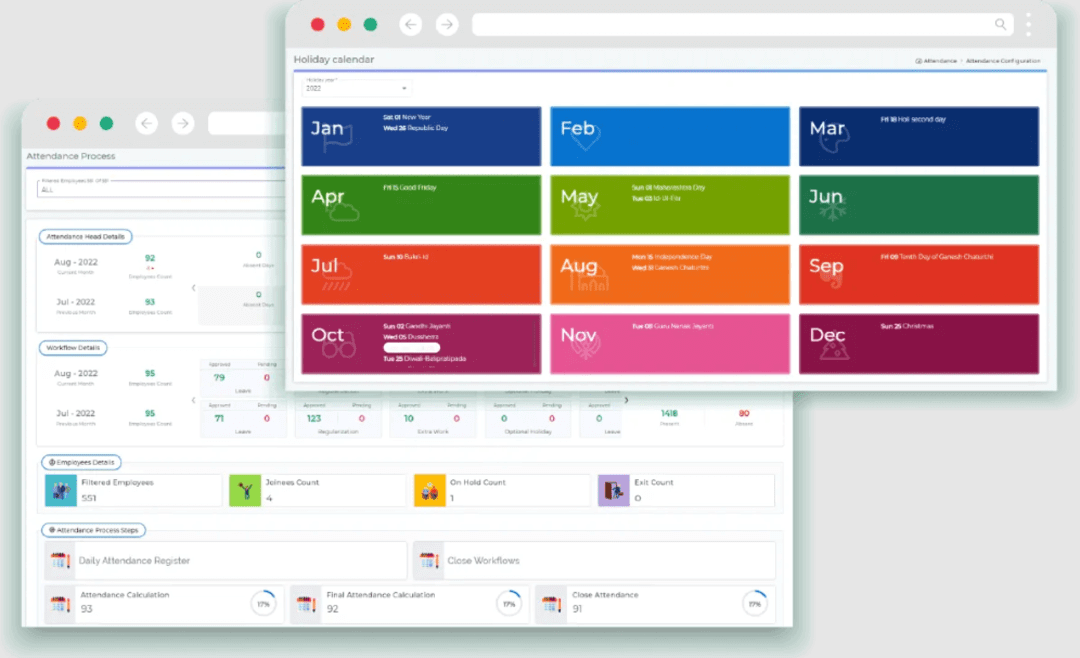
Task: Open the Dec tile showing Christmas
Action: point(919,343)
